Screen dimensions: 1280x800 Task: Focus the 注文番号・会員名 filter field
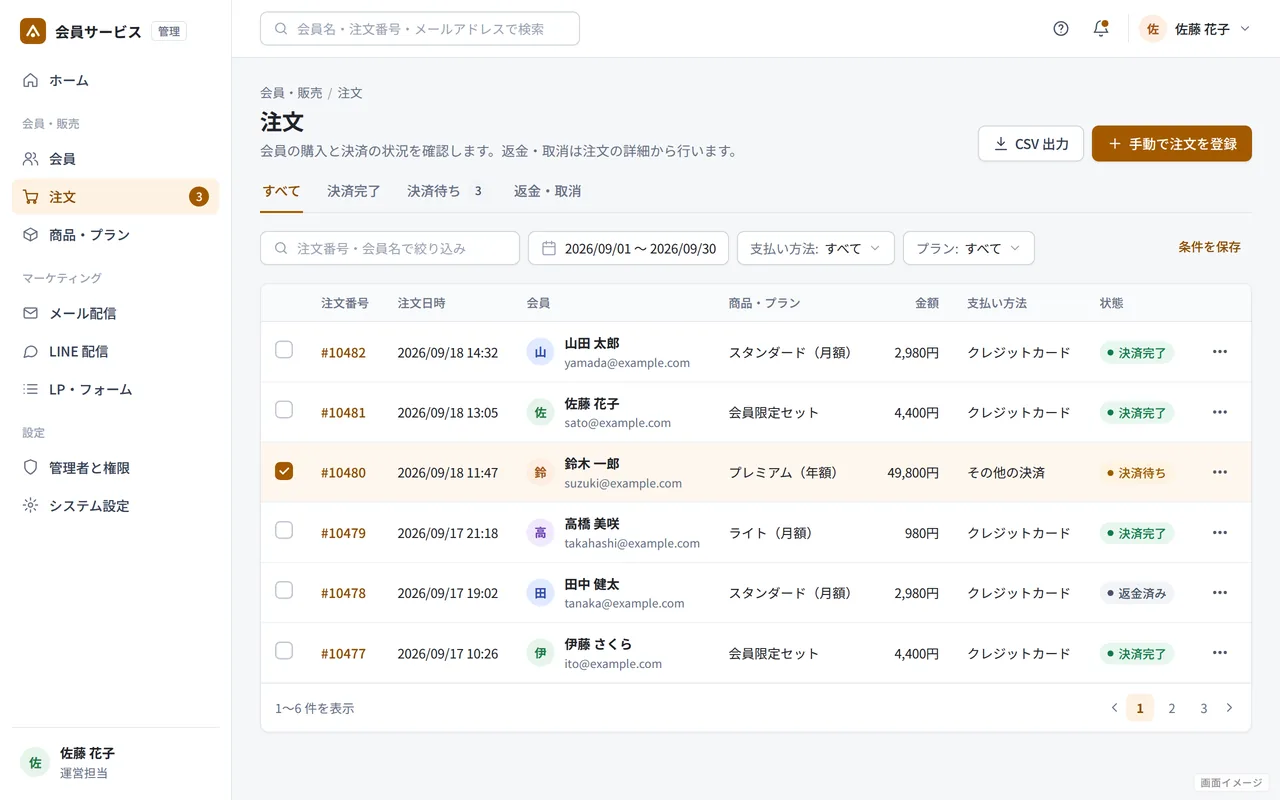point(390,248)
